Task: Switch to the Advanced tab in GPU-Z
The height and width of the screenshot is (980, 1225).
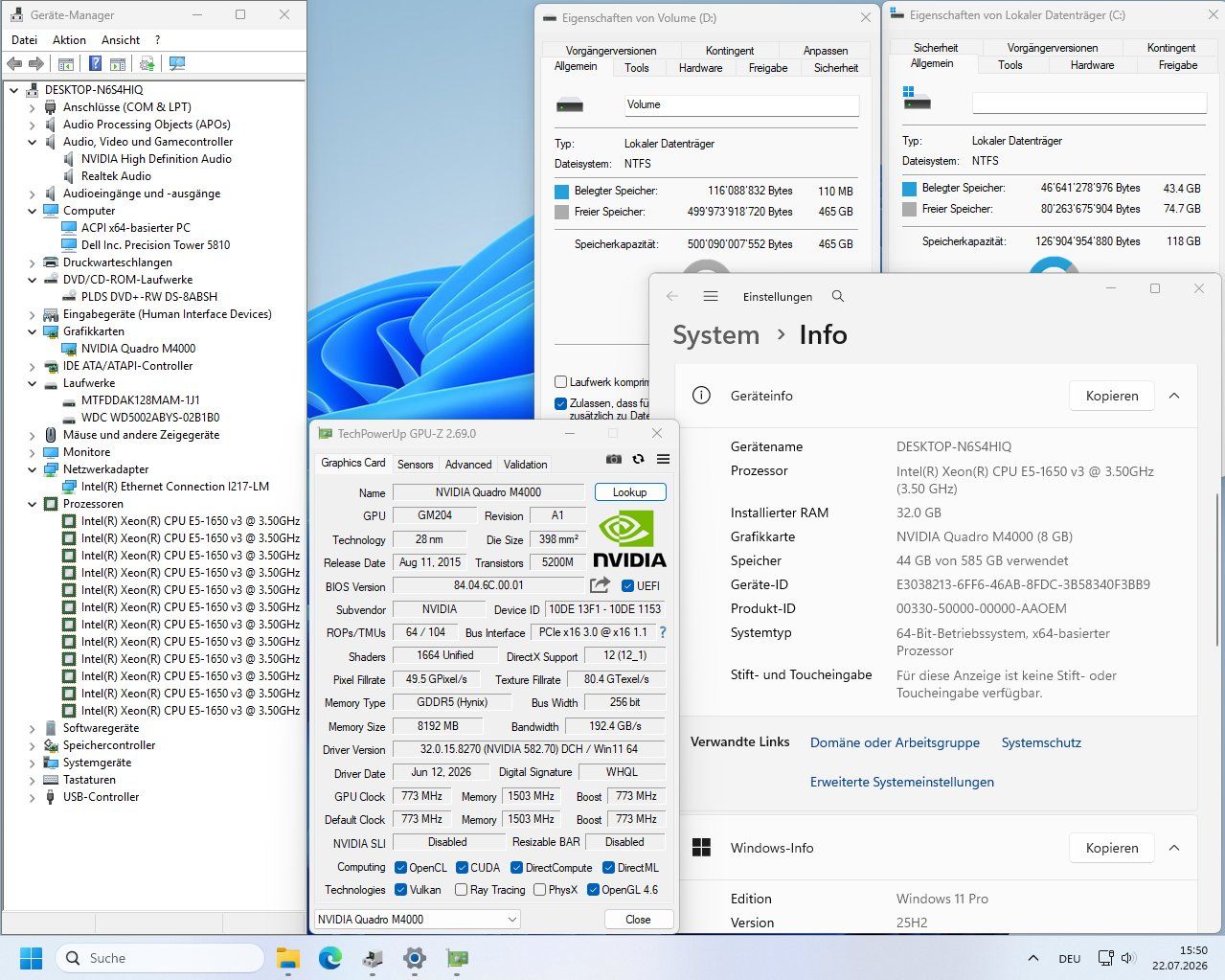Action: click(x=468, y=464)
